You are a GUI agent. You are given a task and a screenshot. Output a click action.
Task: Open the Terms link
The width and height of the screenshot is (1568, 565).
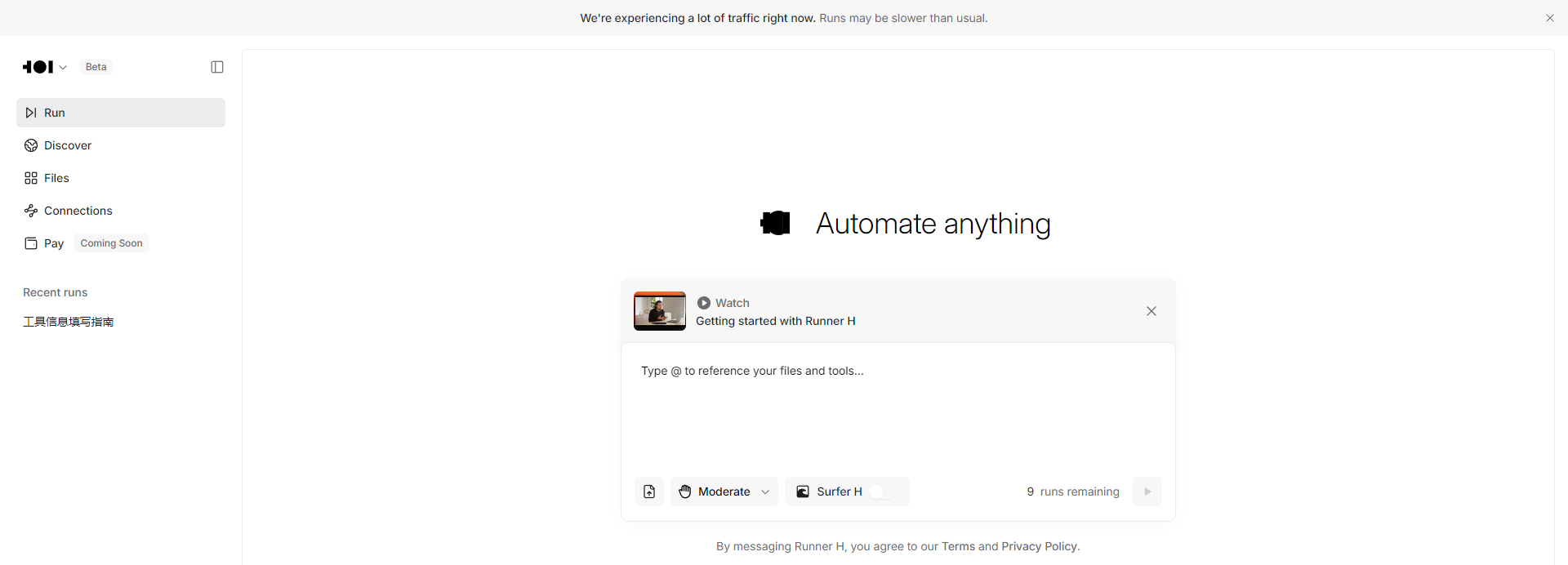click(x=958, y=546)
